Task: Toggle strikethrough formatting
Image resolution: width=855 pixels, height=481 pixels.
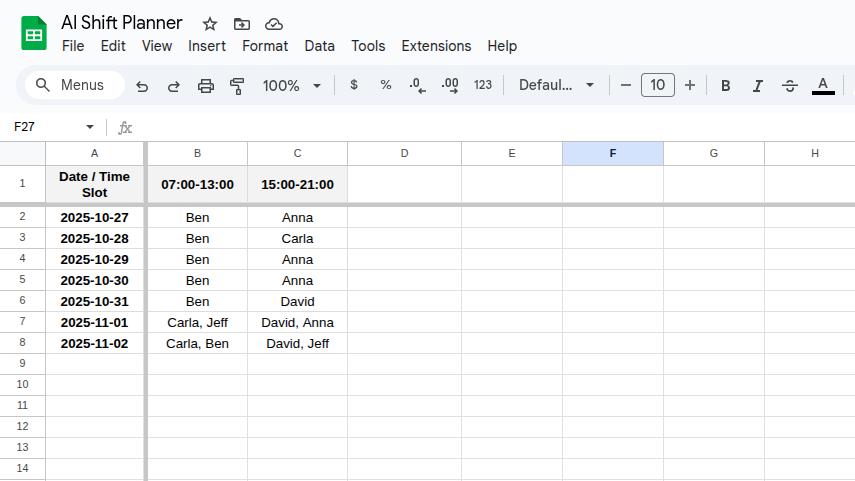Action: [x=790, y=86]
